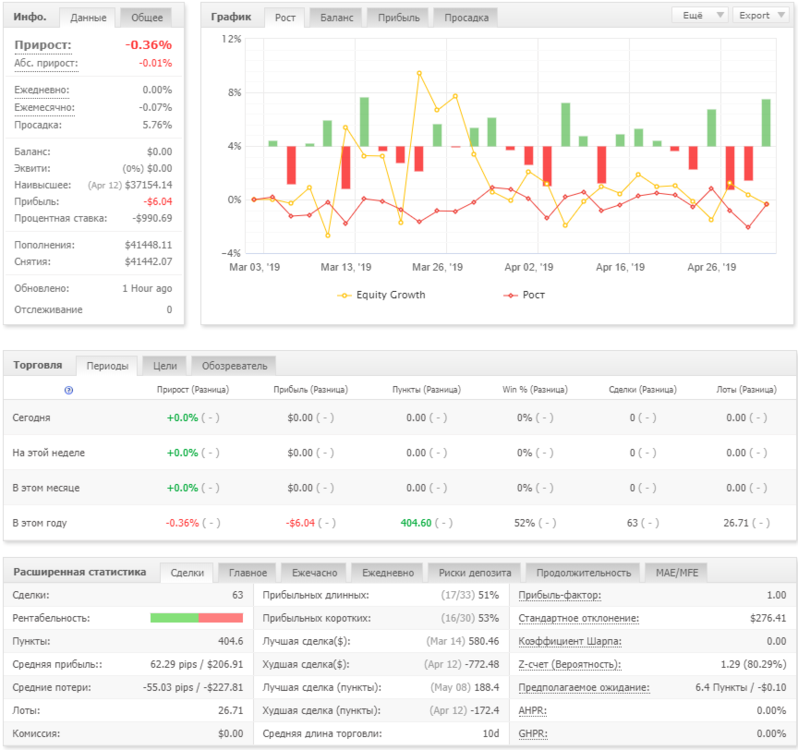
Task: Click the $276.41 standard deviation value
Action: point(768,618)
